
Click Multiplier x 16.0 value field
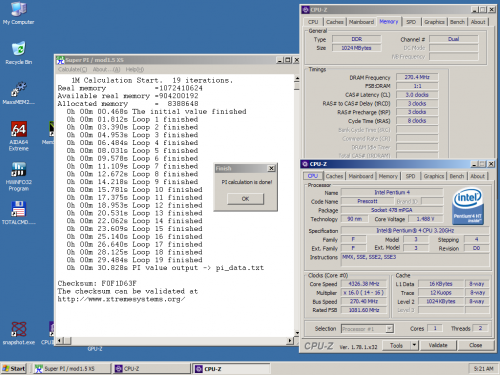364,293
